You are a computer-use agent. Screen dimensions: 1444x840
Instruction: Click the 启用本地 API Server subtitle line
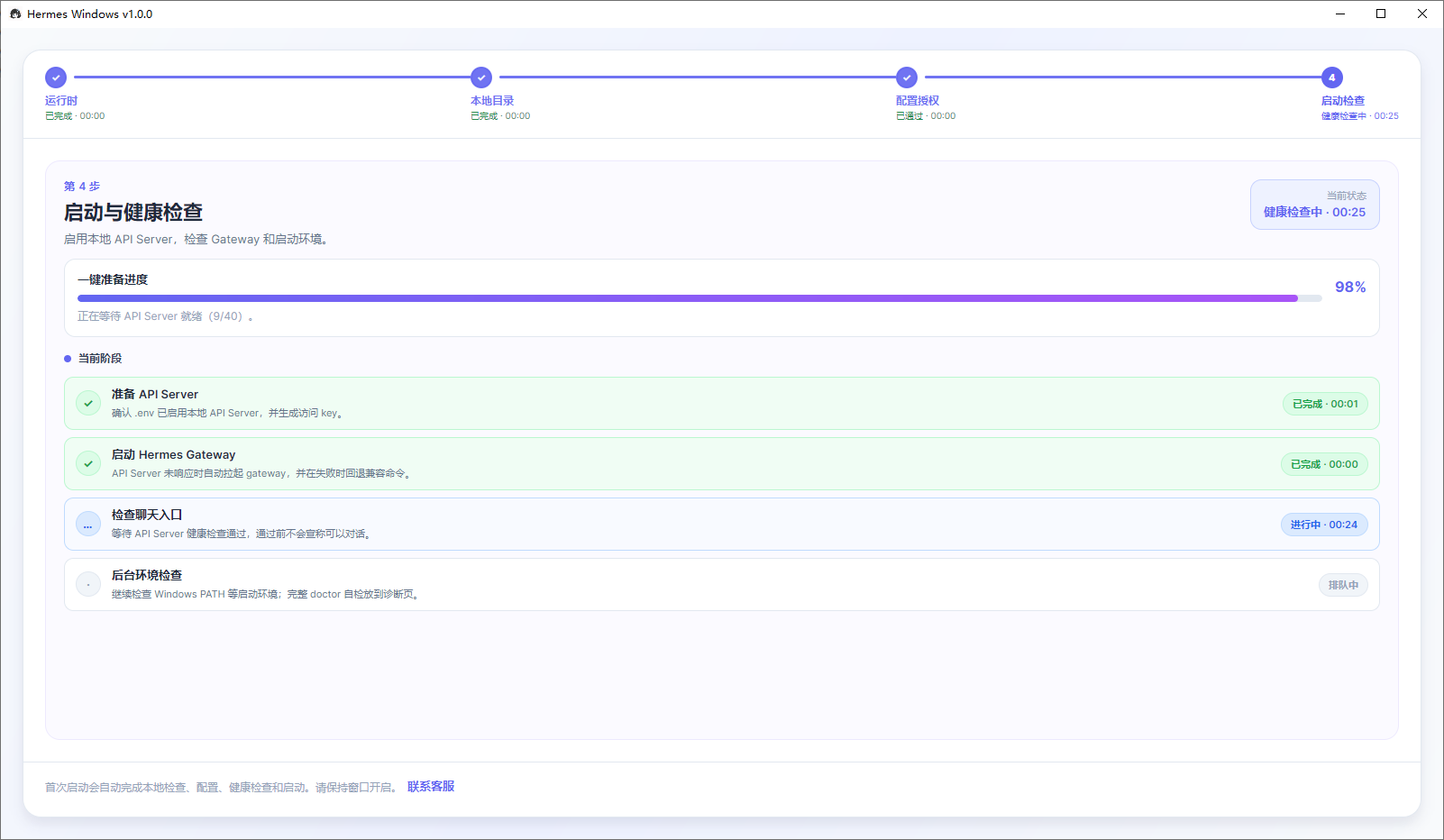pyautogui.click(x=198, y=240)
